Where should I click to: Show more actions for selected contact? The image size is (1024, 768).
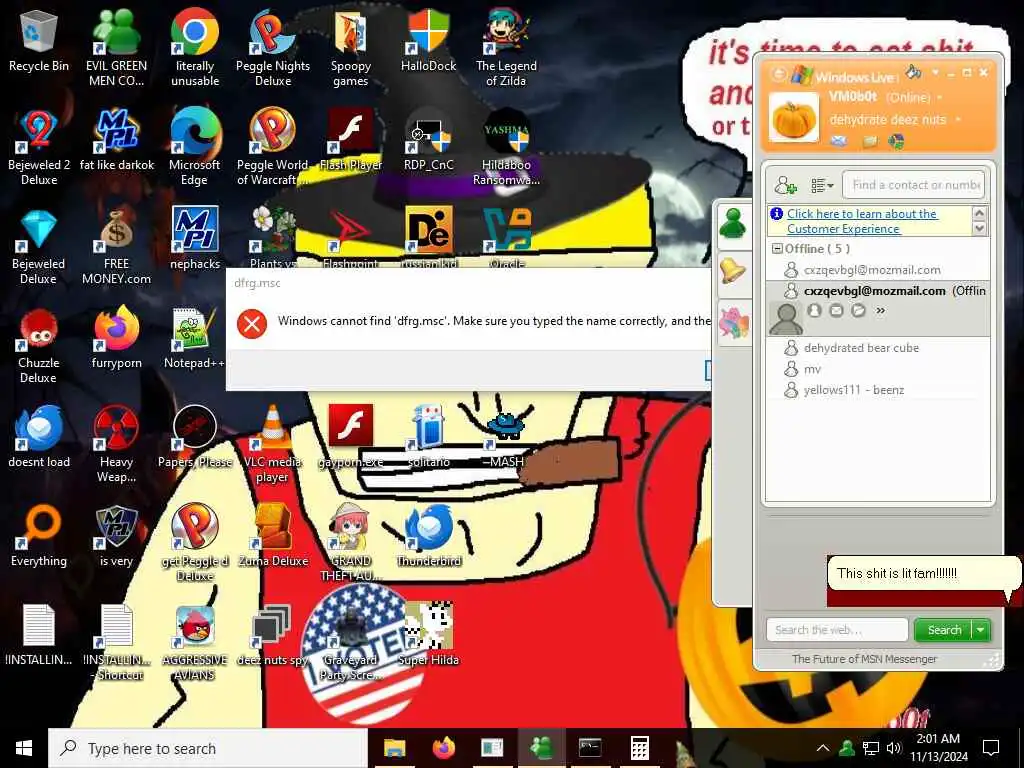tap(880, 311)
